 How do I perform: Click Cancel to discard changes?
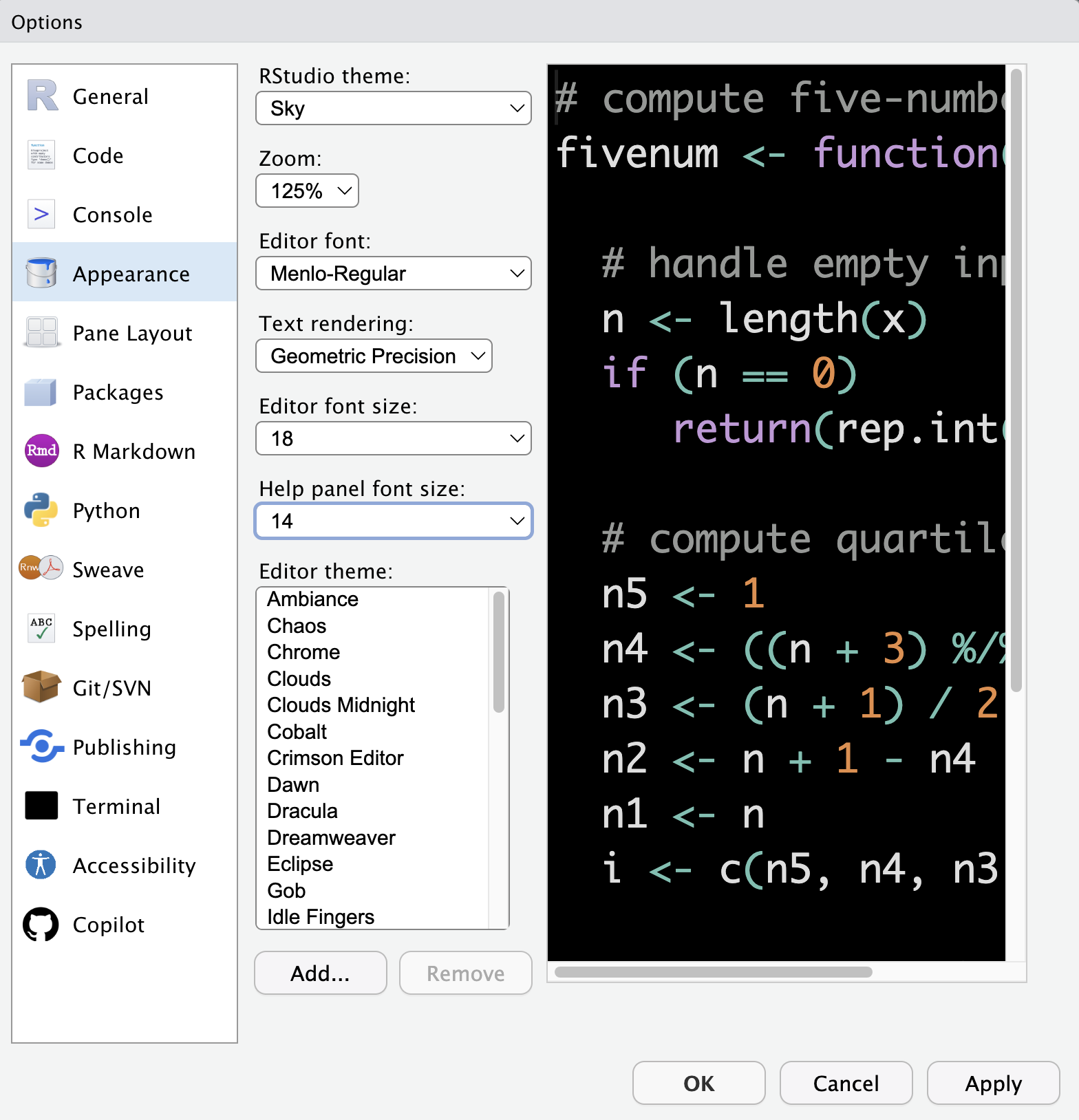(x=846, y=1083)
